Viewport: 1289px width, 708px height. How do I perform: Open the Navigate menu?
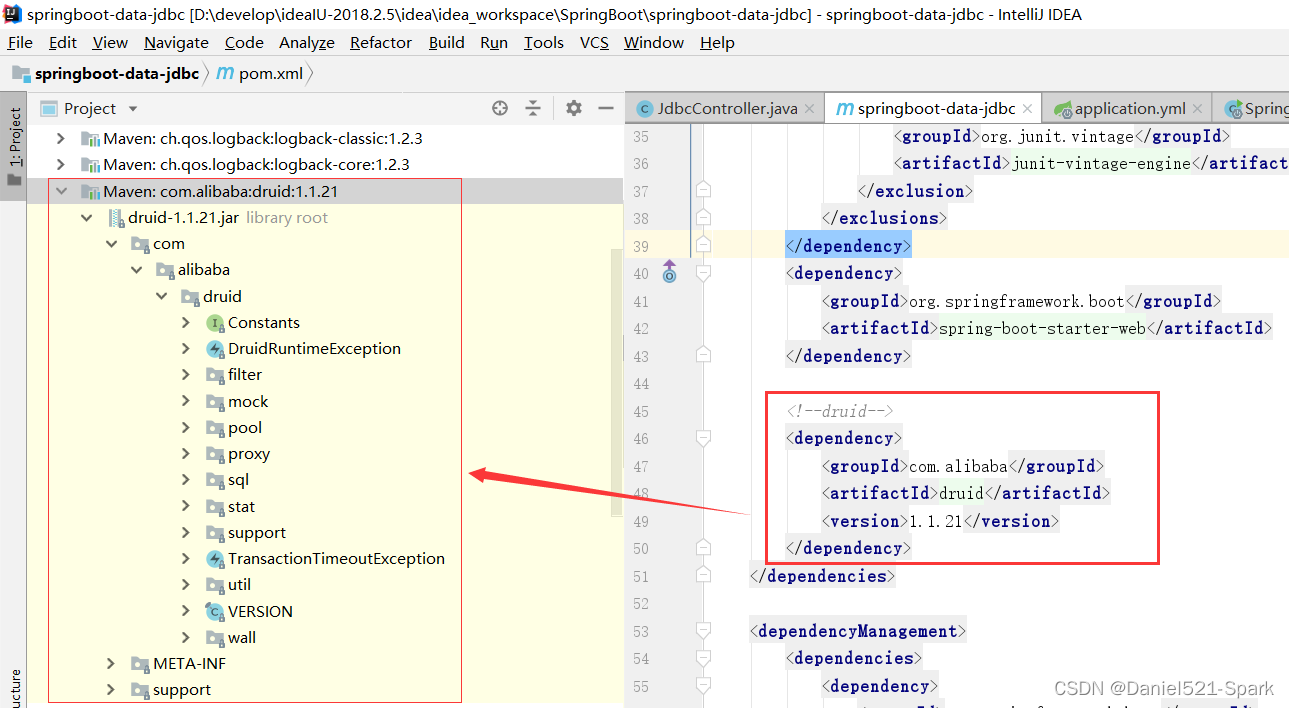(176, 42)
